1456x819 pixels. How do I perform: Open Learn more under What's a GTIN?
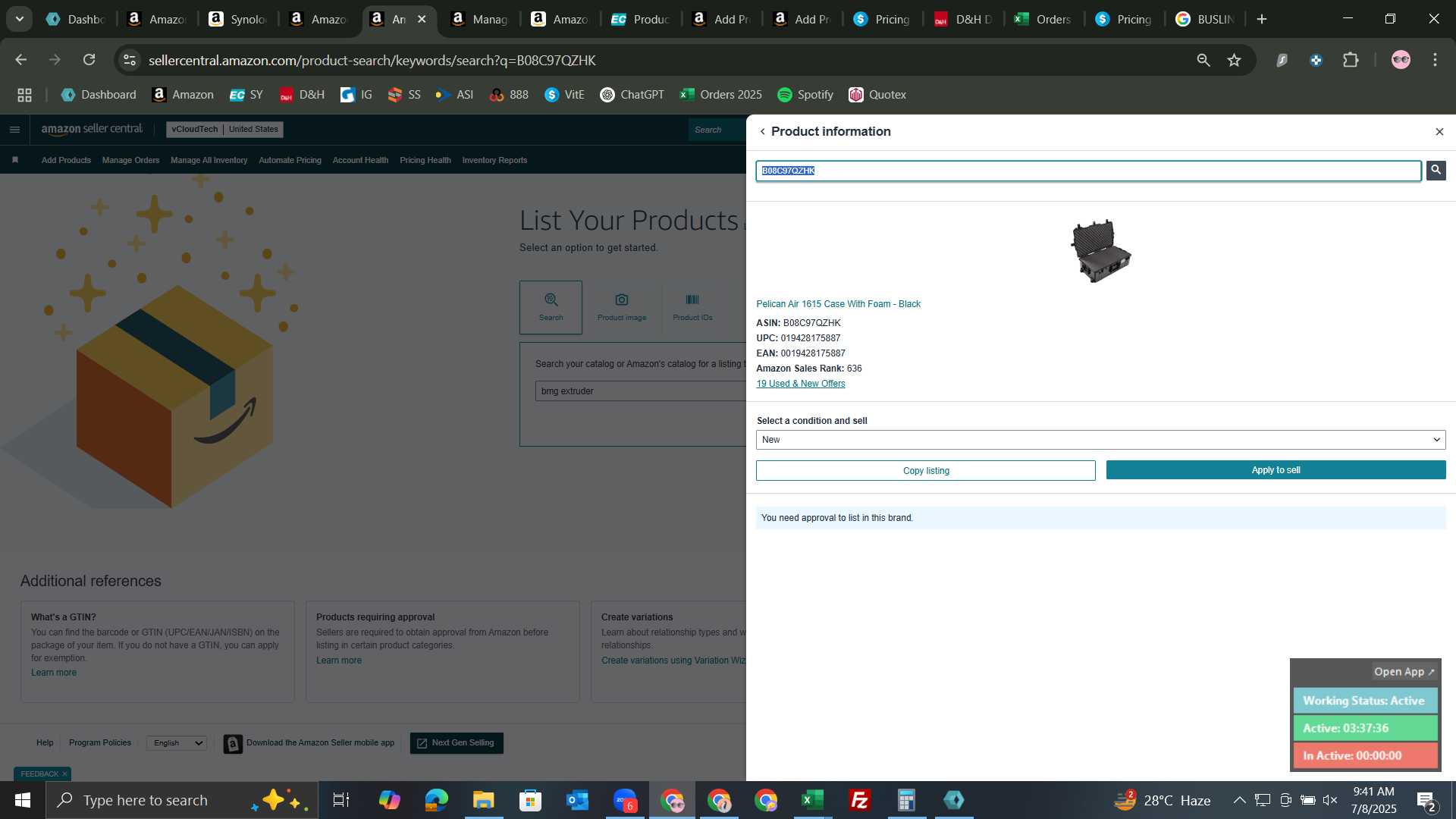pos(54,673)
